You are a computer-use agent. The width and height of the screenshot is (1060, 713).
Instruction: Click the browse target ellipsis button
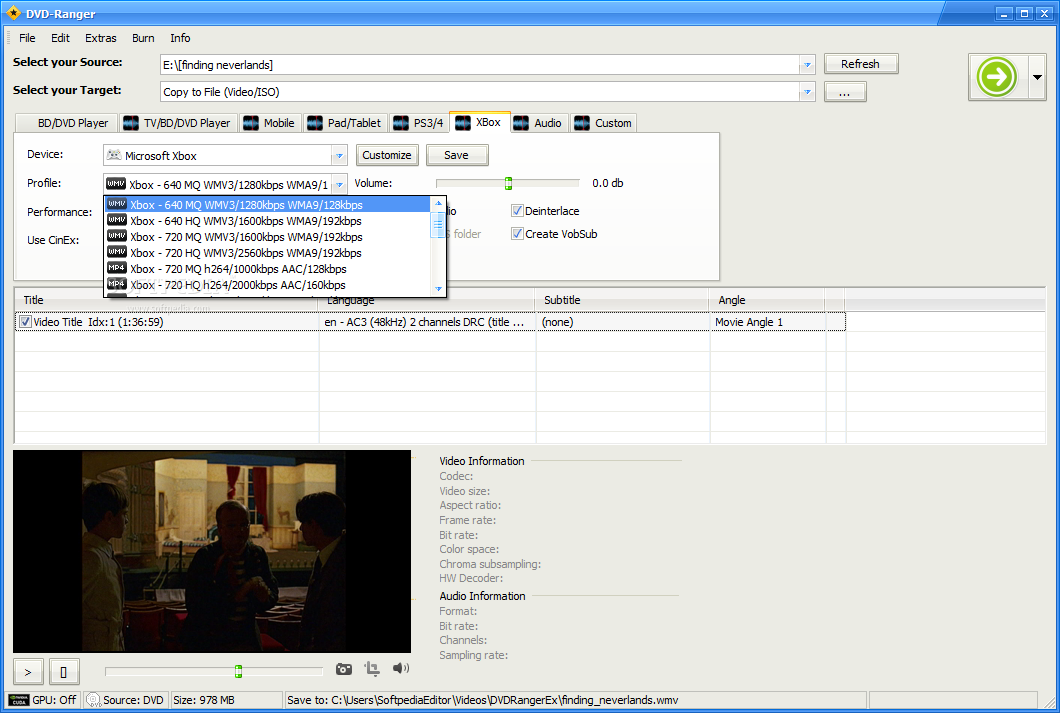845,92
